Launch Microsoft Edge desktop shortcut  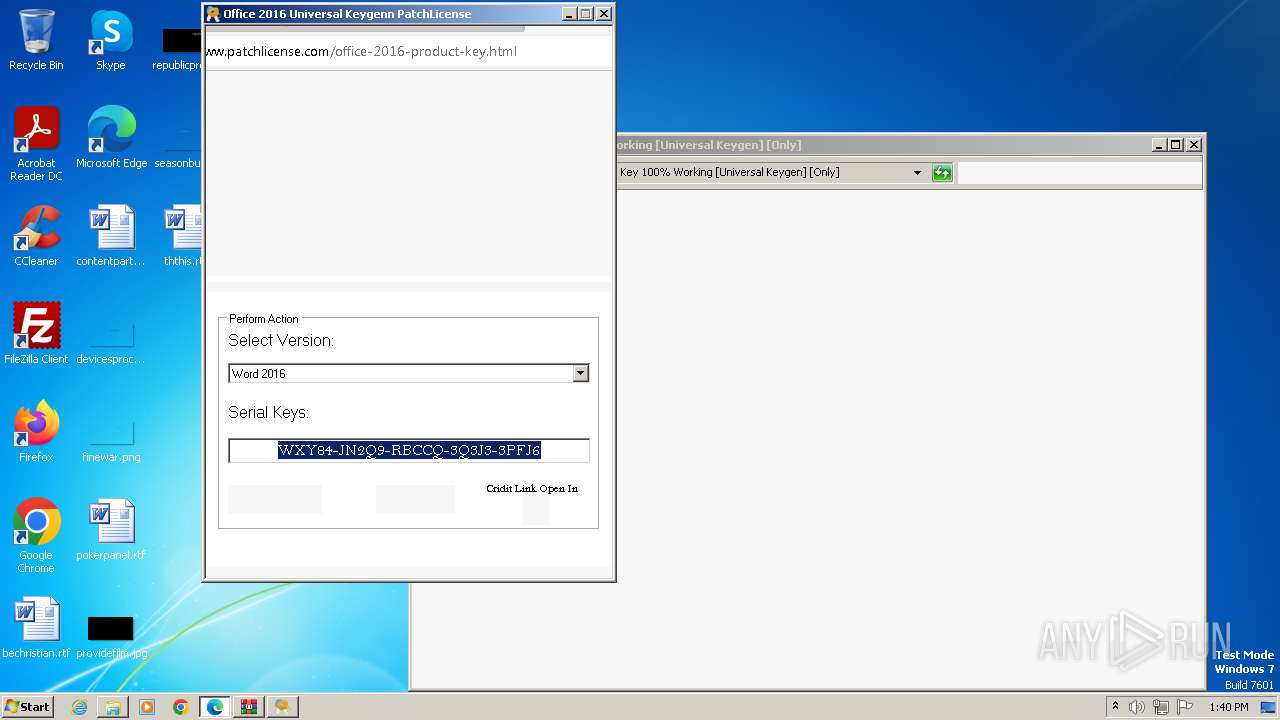pos(111,138)
